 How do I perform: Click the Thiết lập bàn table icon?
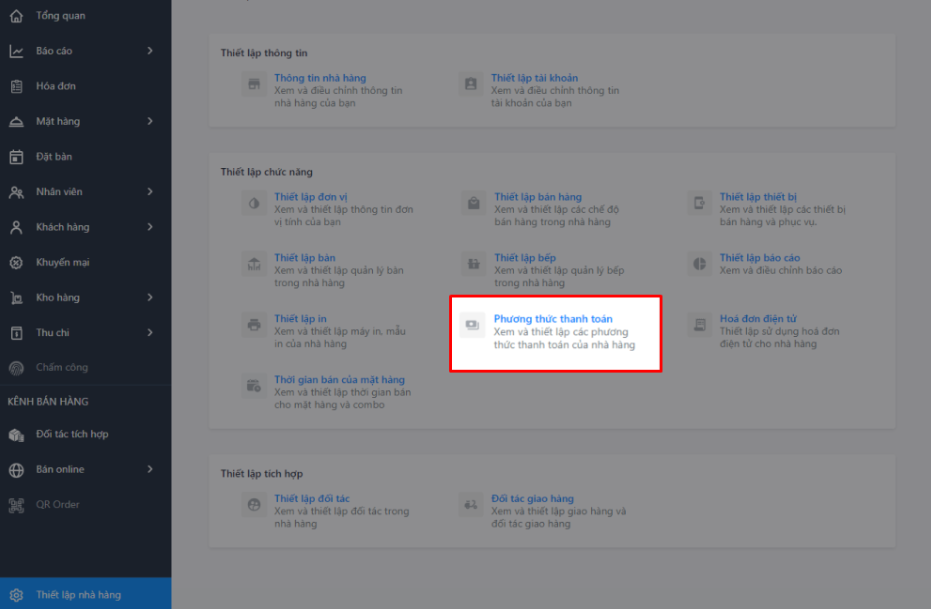pos(254,264)
